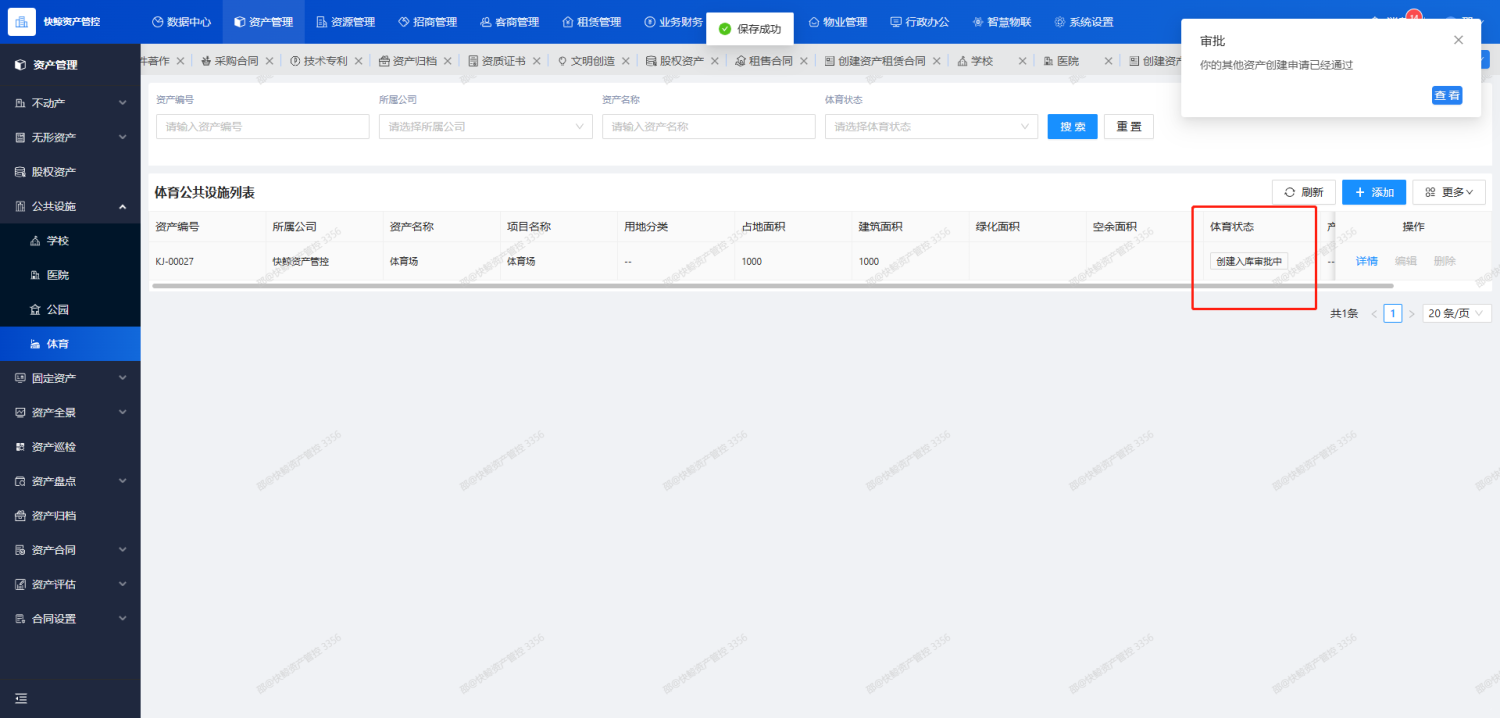Open the 所属公司 dropdown
This screenshot has width=1500, height=718.
click(x=486, y=127)
